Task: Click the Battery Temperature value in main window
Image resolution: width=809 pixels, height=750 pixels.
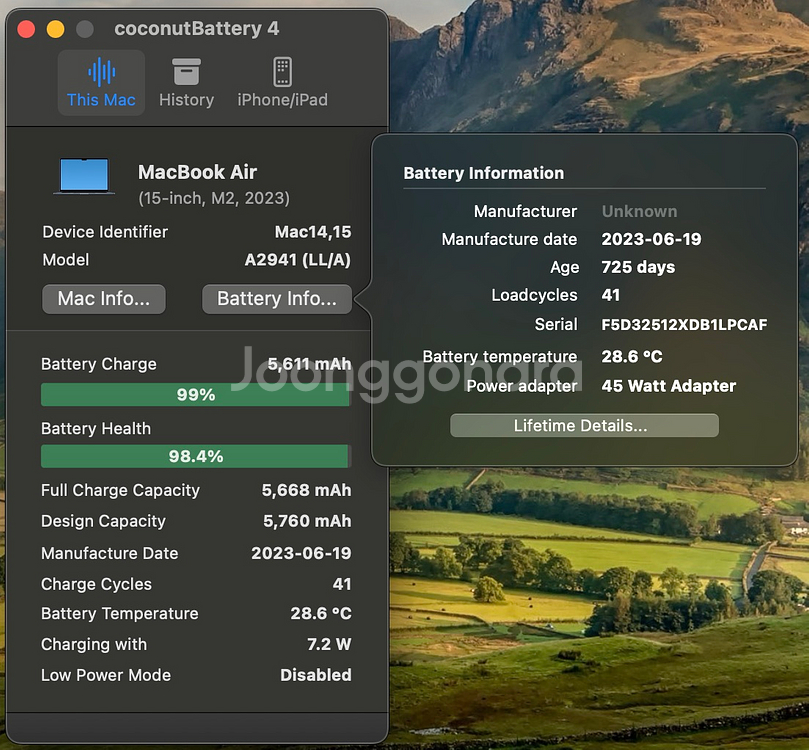Action: 321,613
